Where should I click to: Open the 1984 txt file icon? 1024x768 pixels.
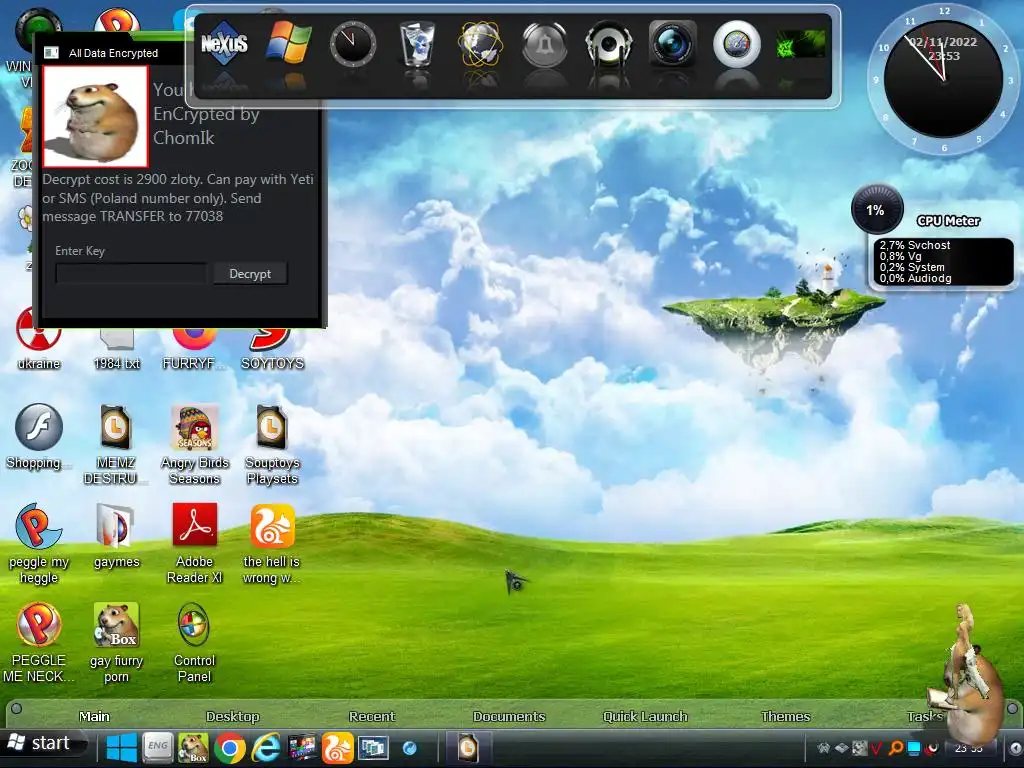coord(116,346)
